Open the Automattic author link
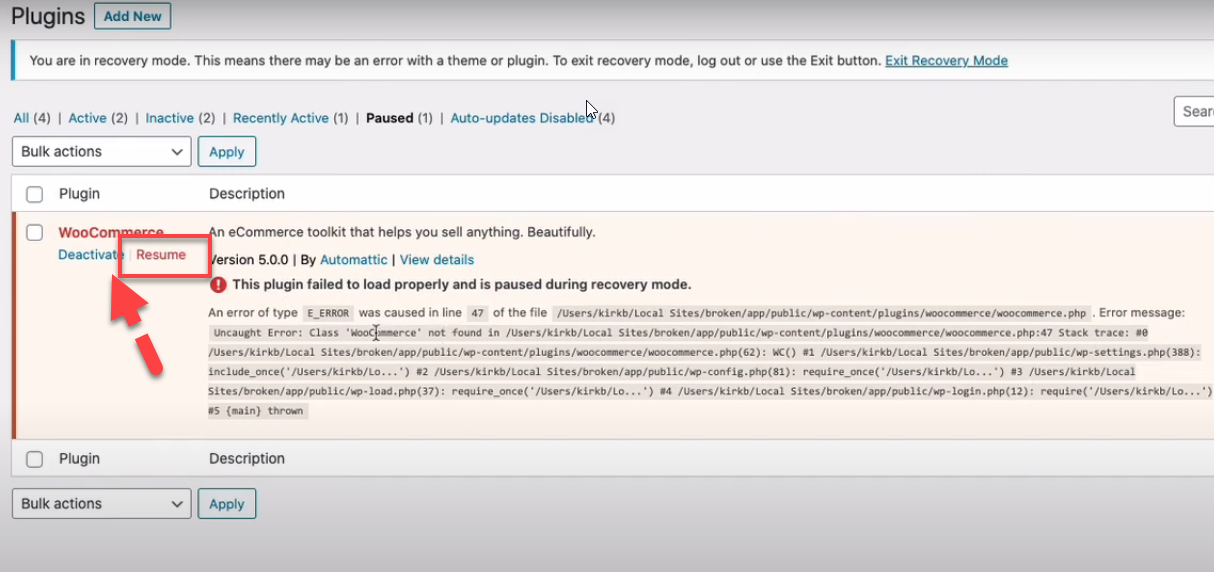 tap(353, 260)
